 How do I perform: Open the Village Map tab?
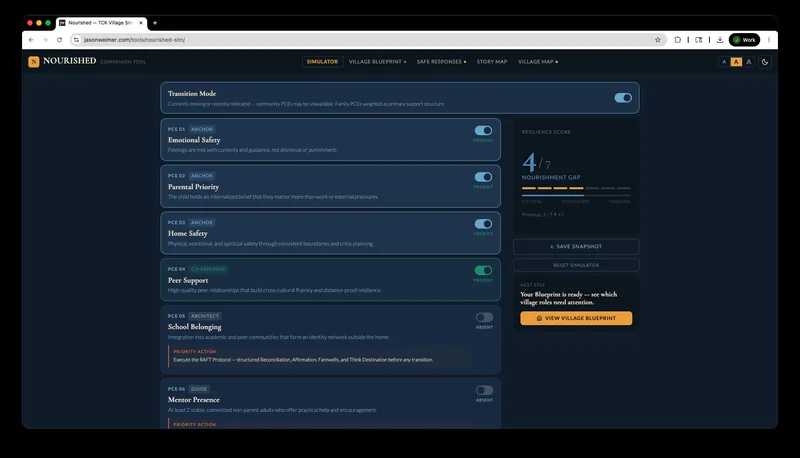tap(538, 62)
